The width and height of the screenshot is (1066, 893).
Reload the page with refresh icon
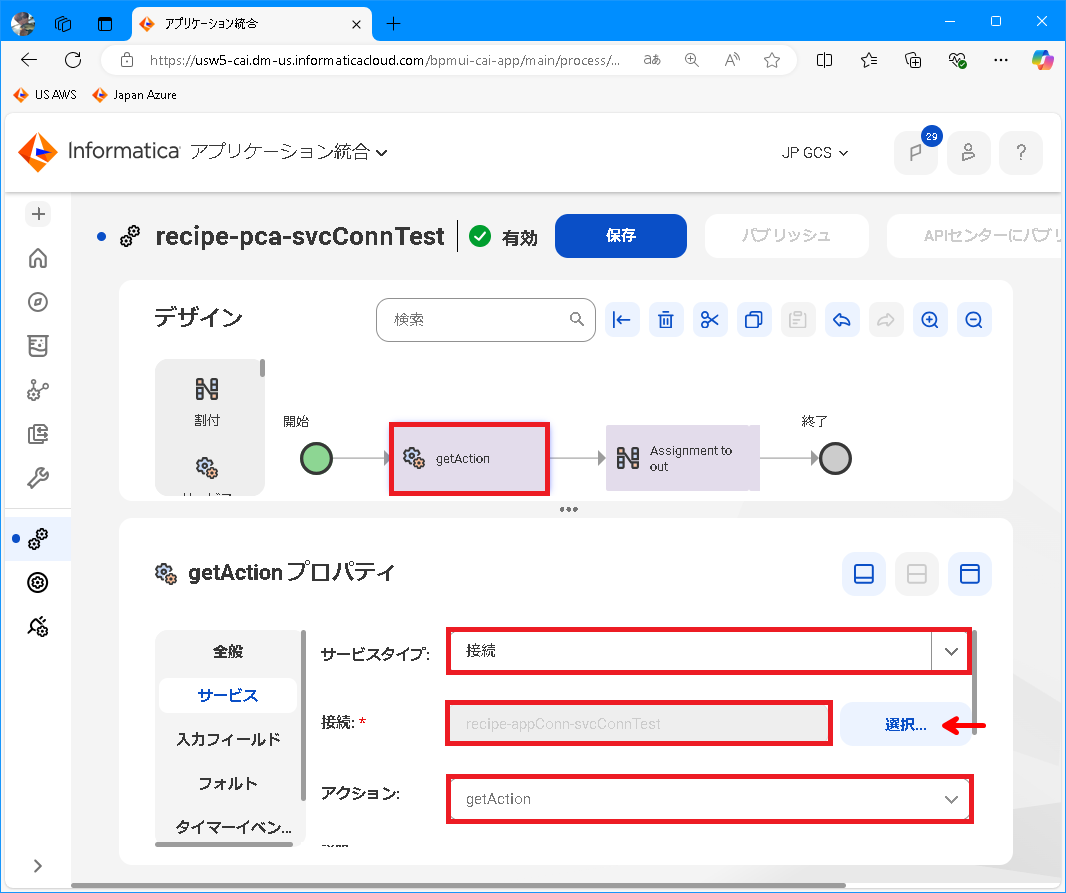click(x=73, y=60)
